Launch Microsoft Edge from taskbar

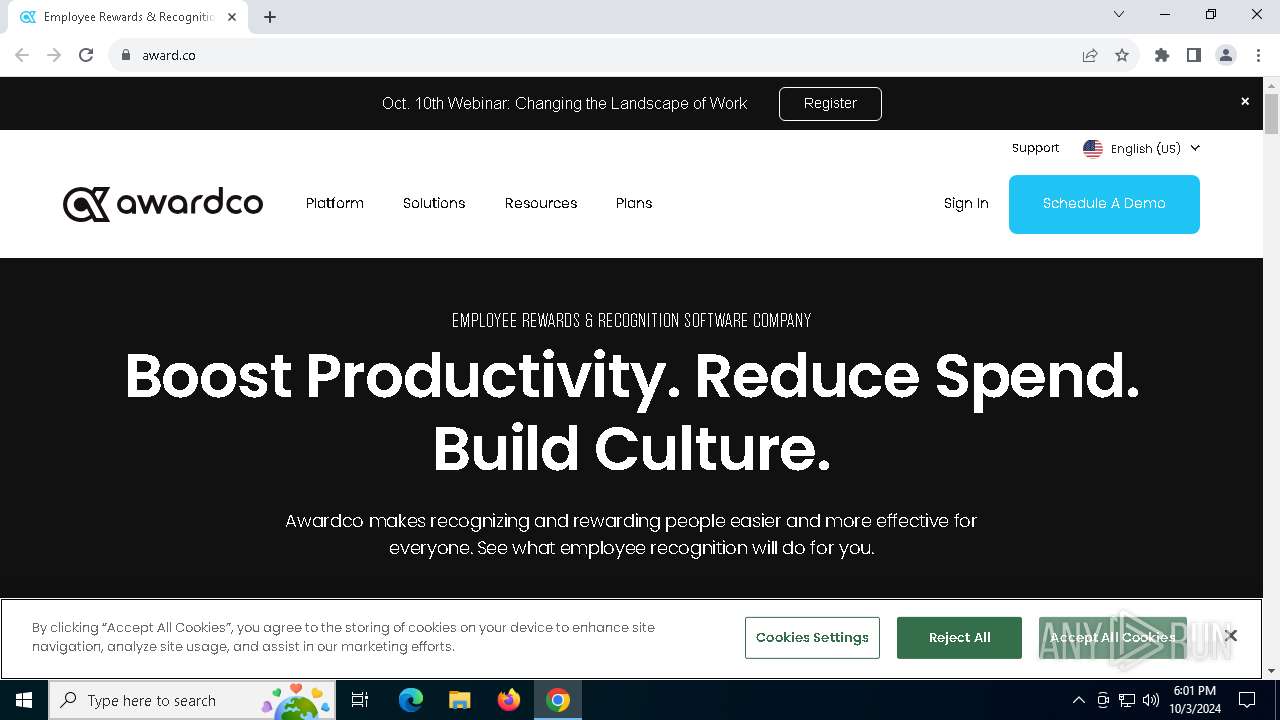(411, 700)
